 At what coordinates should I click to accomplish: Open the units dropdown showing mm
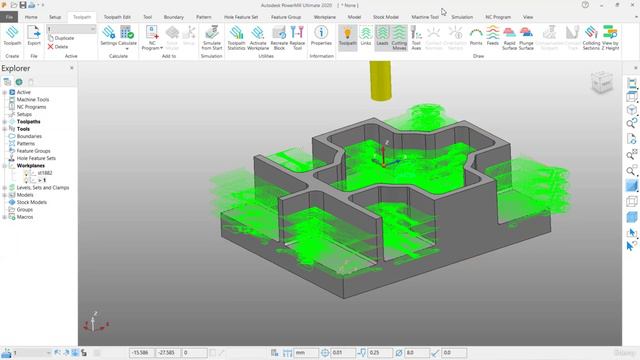(x=306, y=353)
